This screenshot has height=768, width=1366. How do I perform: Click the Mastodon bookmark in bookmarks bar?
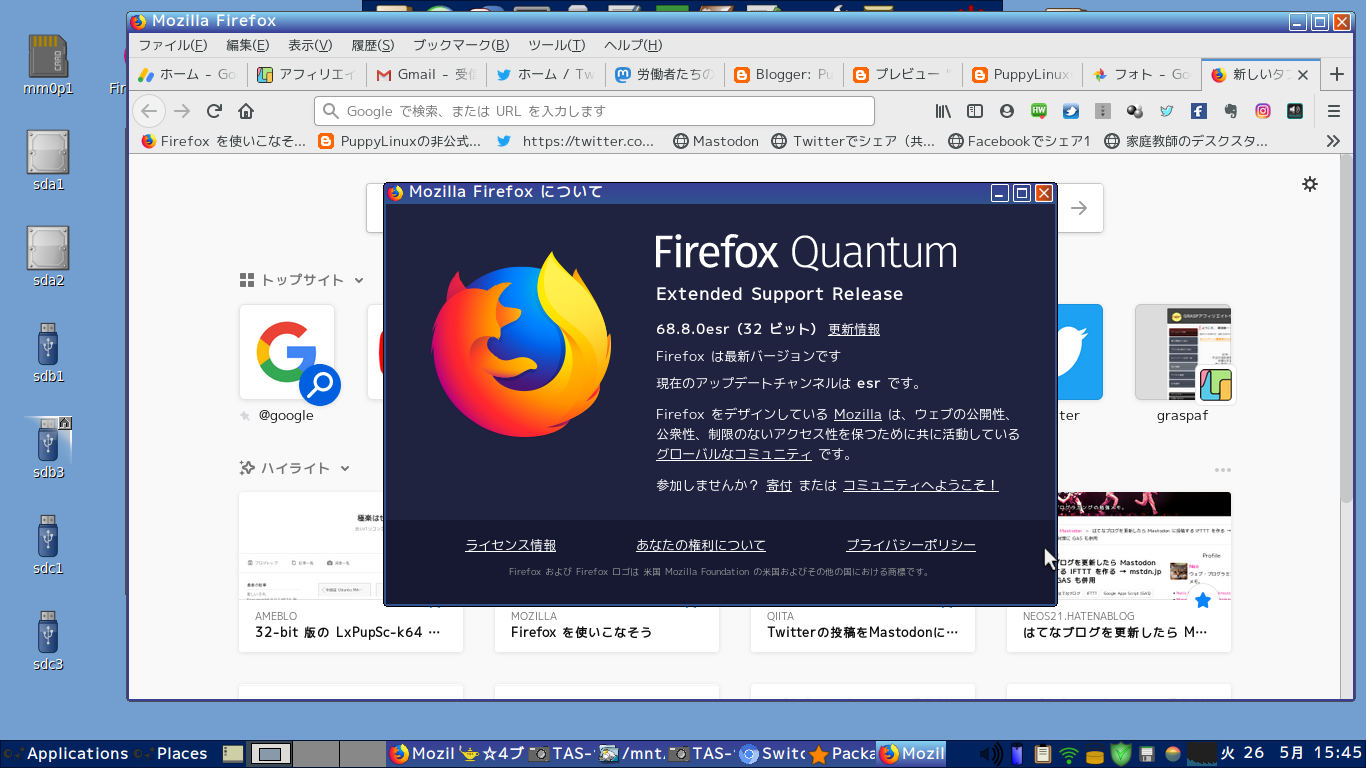click(x=716, y=142)
